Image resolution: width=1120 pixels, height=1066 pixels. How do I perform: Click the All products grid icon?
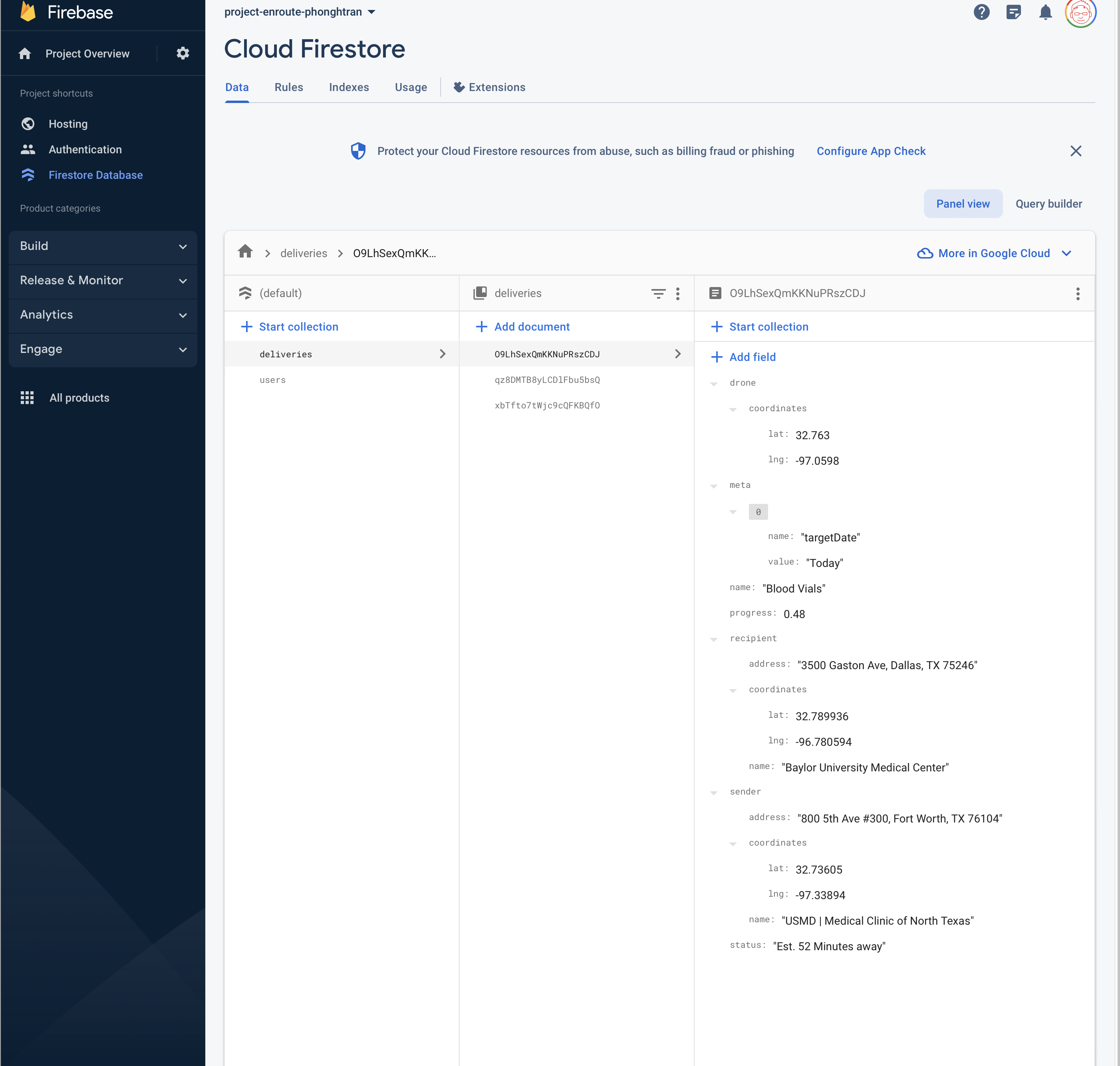tap(27, 398)
